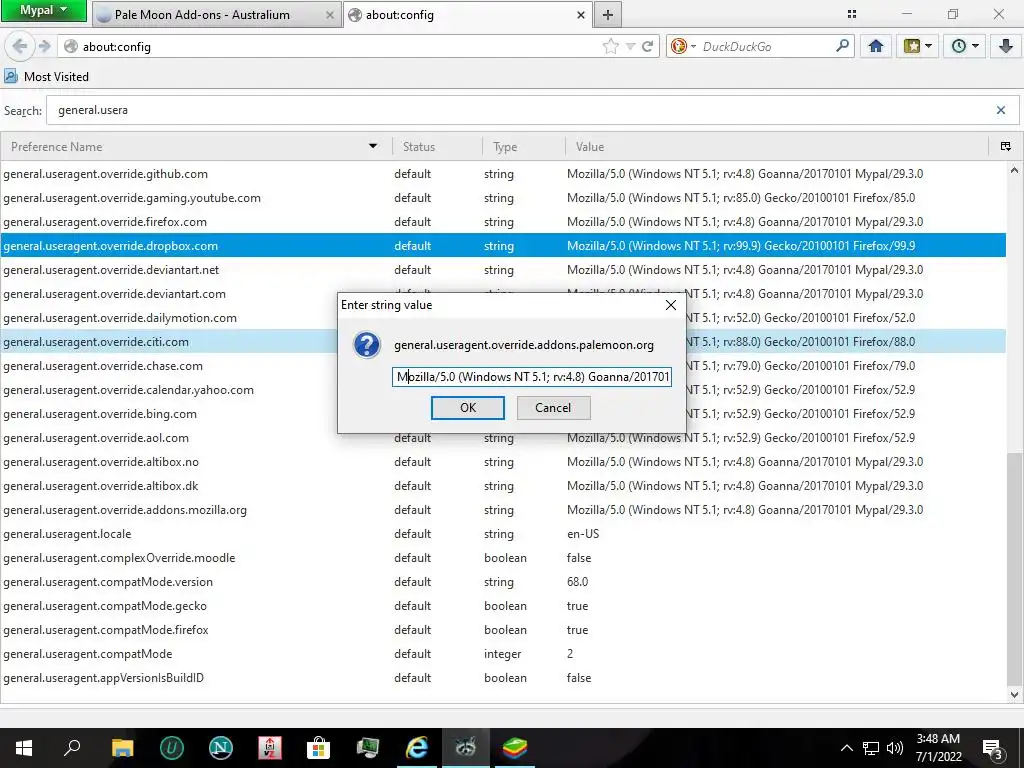This screenshot has width=1024, height=768.
Task: Select general.useragent.locale preference
Action: point(503,534)
